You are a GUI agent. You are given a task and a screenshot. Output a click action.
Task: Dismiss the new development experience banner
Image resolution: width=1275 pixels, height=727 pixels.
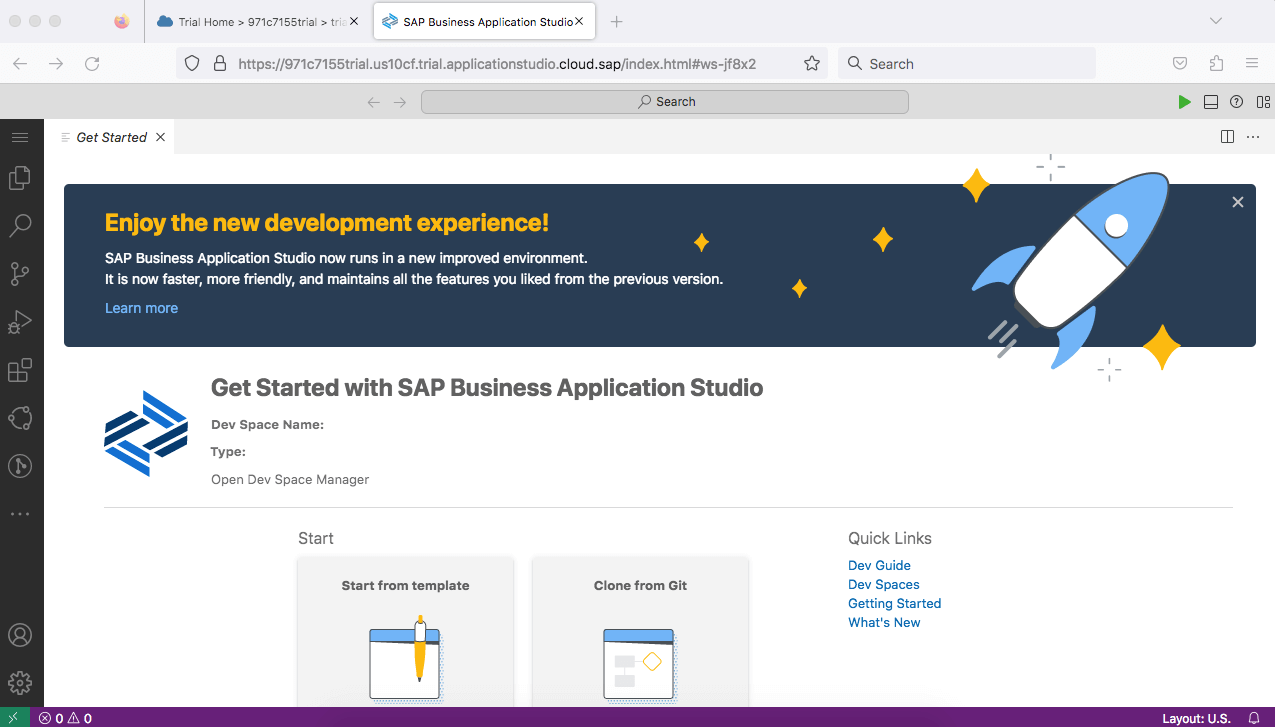pyautogui.click(x=1238, y=202)
